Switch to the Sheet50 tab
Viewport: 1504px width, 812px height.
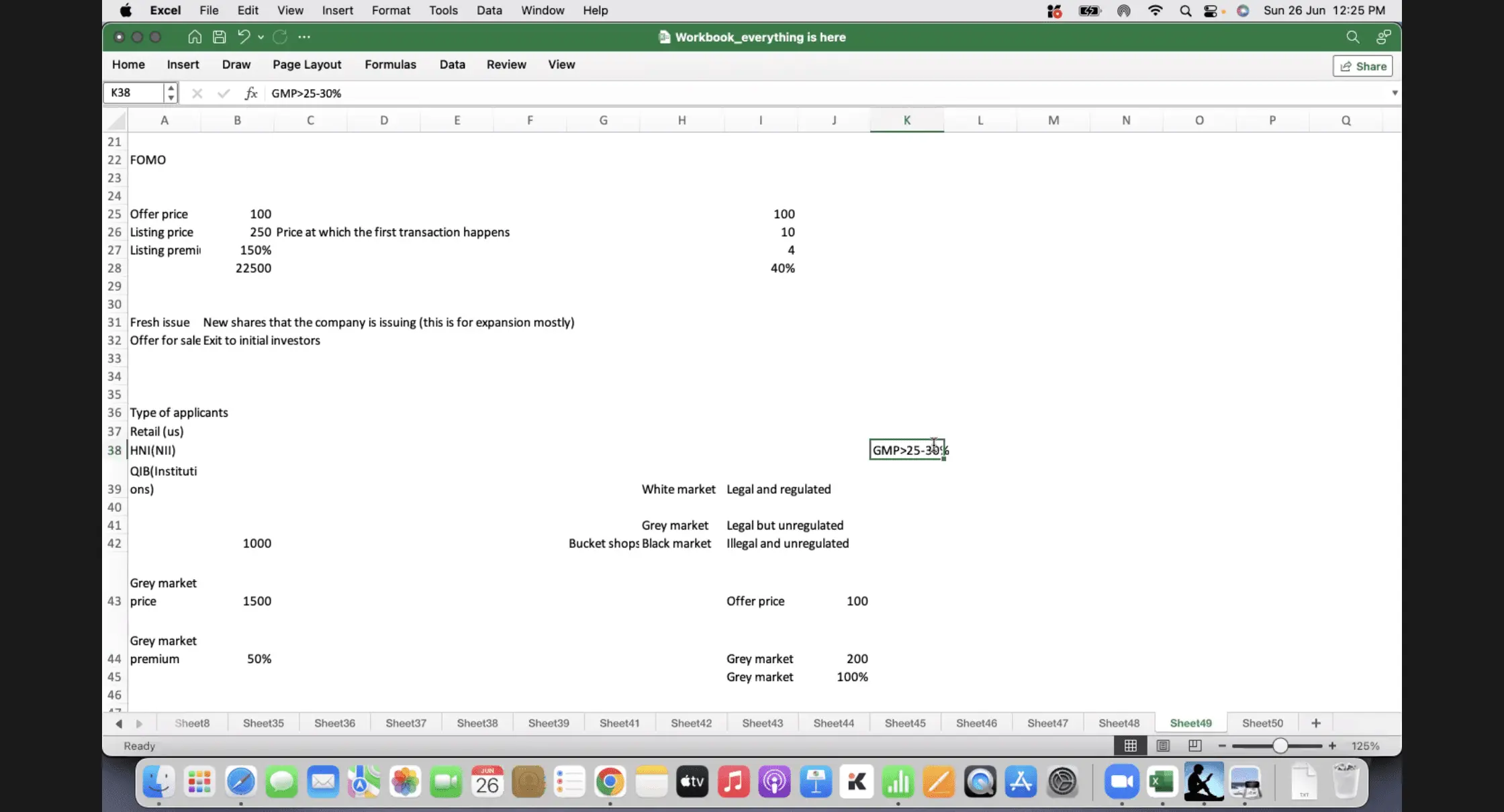point(1262,723)
